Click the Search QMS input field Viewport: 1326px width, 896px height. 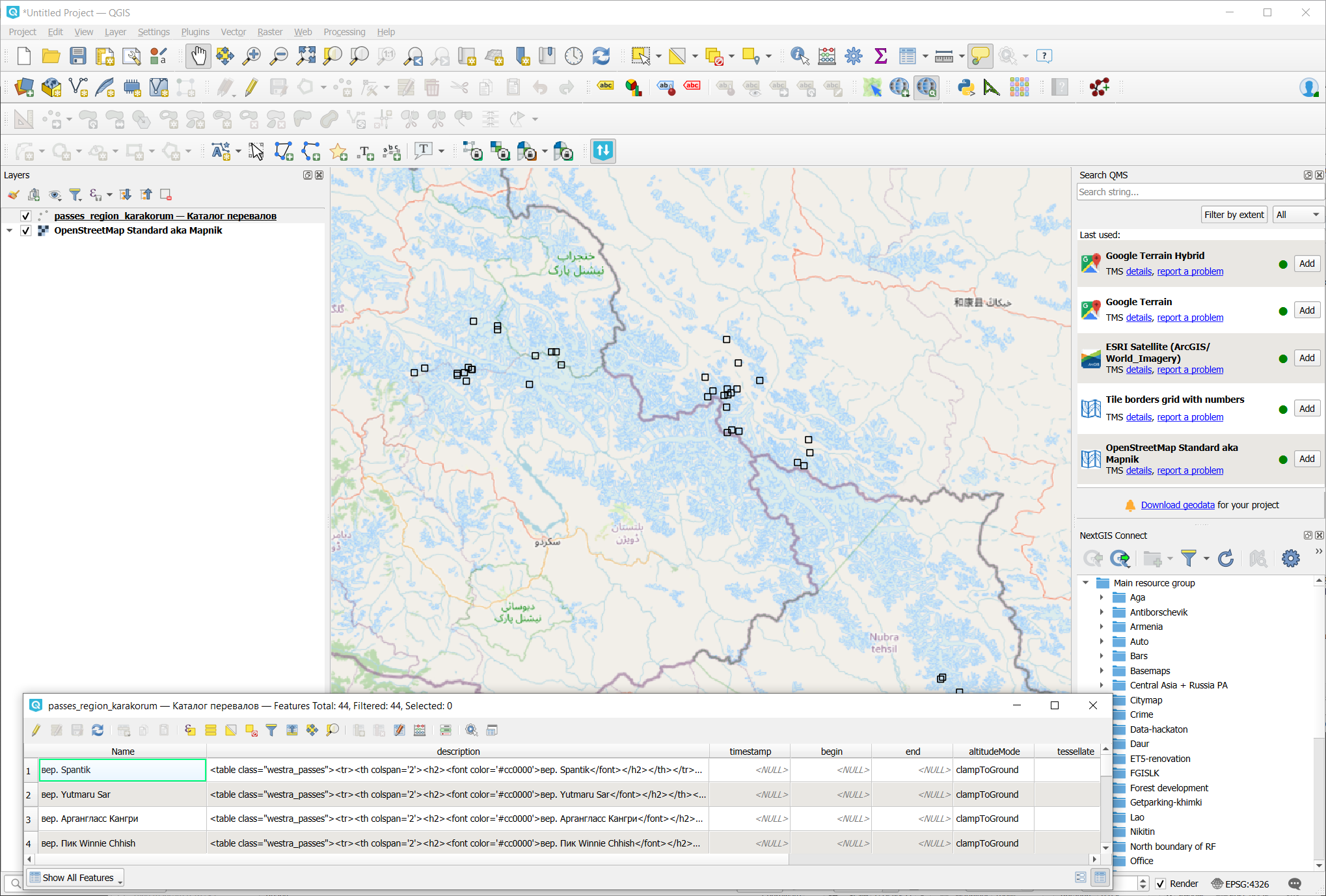coord(1199,192)
